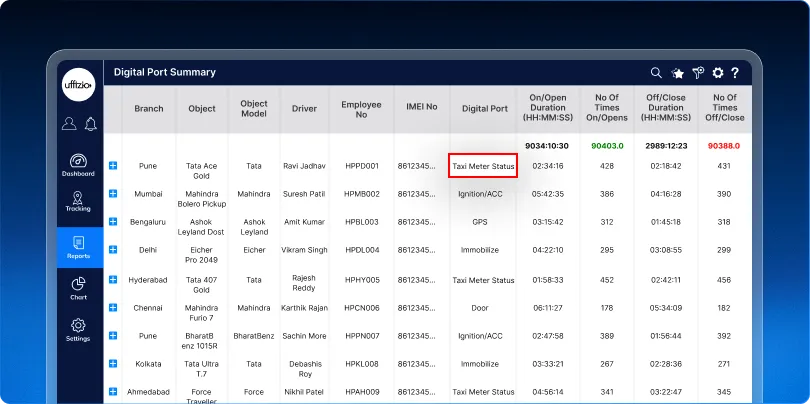Image resolution: width=810 pixels, height=404 pixels.
Task: Open the filter icon in header
Action: [x=698, y=73]
